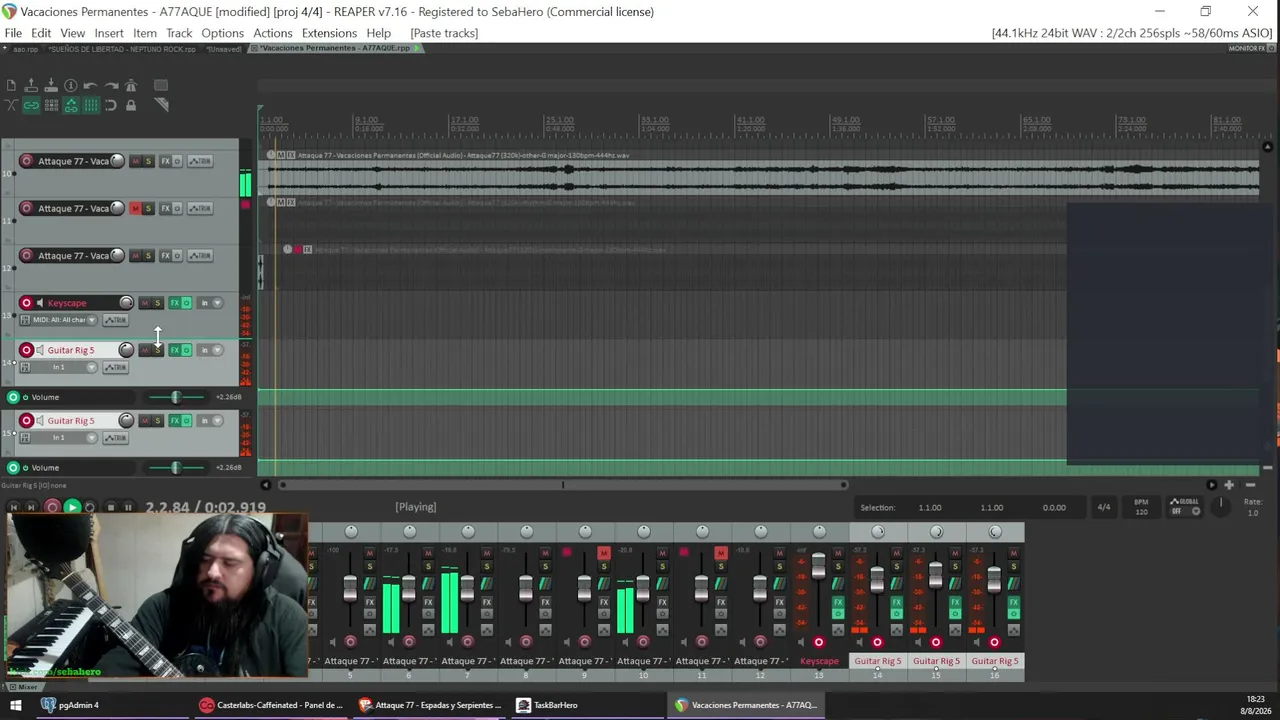This screenshot has width=1280, height=720.
Task: Toggle grid lines toolbar icon
Action: pos(91,105)
